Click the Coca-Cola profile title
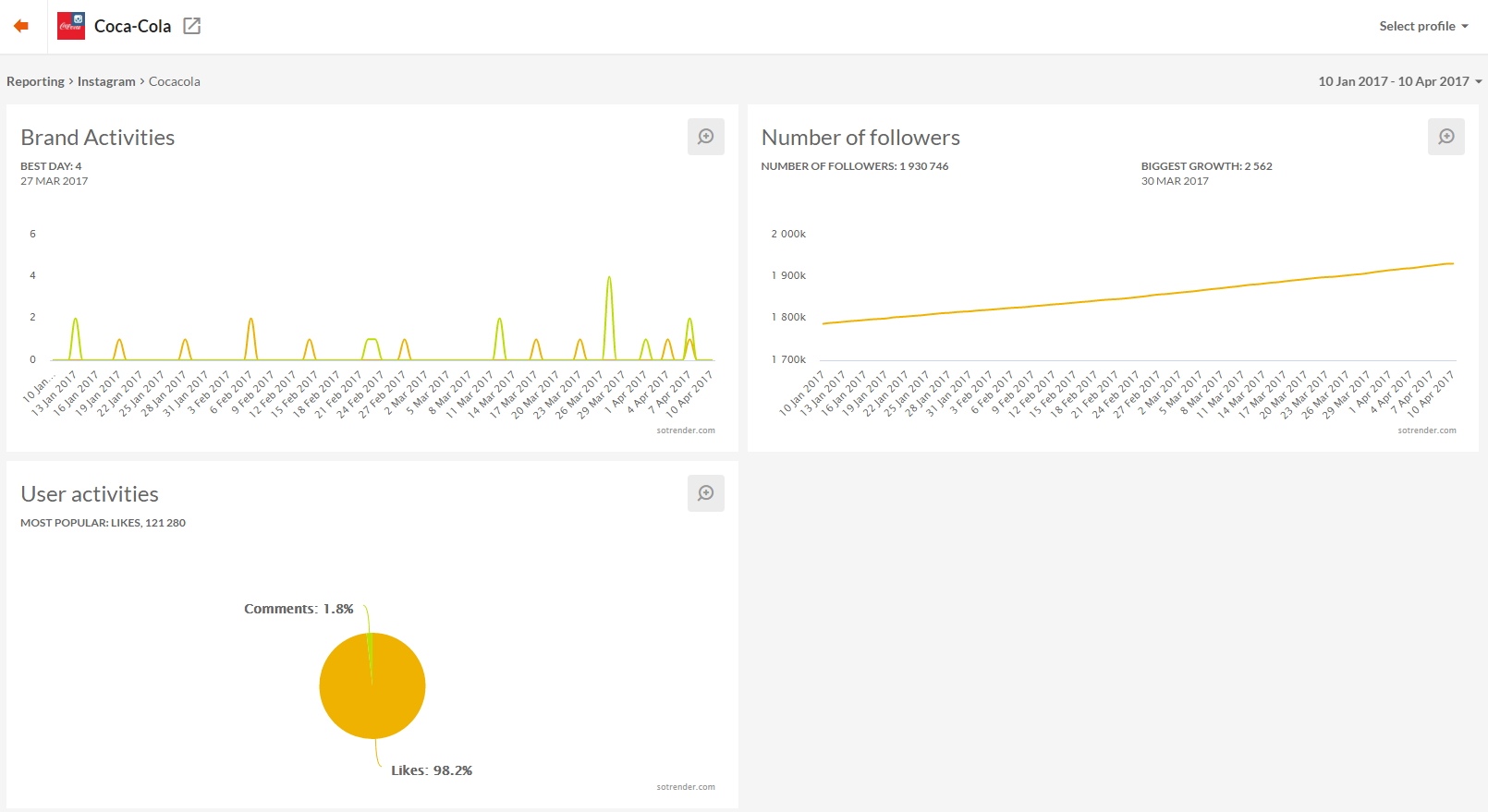Screen dimensions: 1488x812 (132, 26)
